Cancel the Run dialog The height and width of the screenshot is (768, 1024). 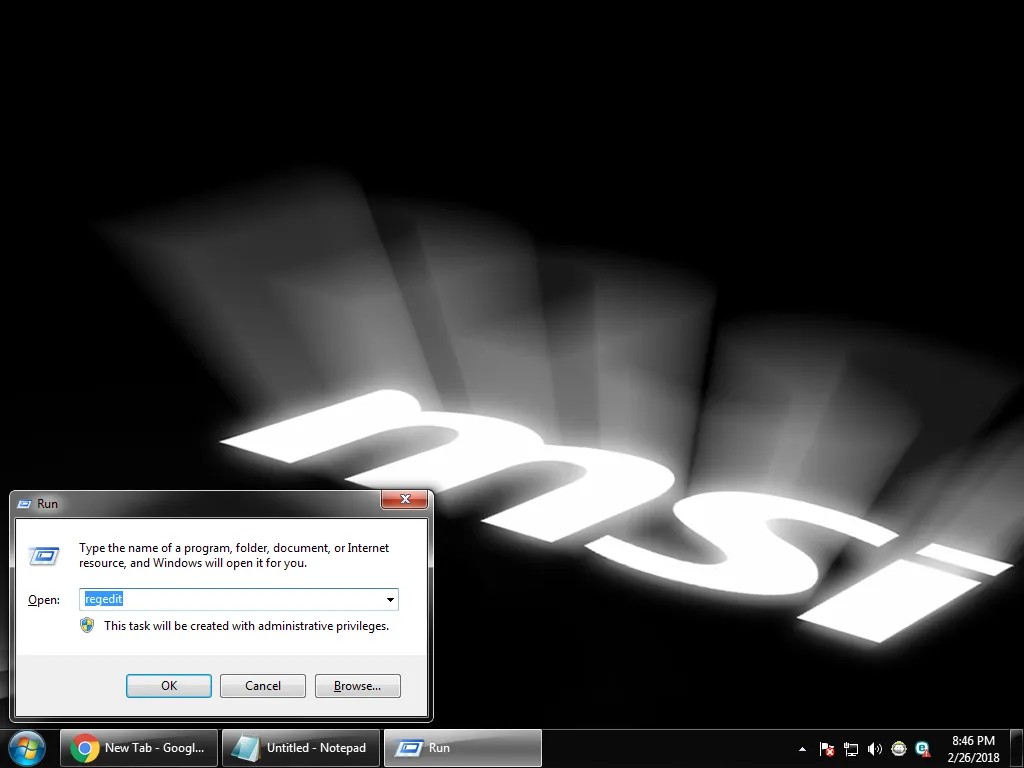[263, 686]
